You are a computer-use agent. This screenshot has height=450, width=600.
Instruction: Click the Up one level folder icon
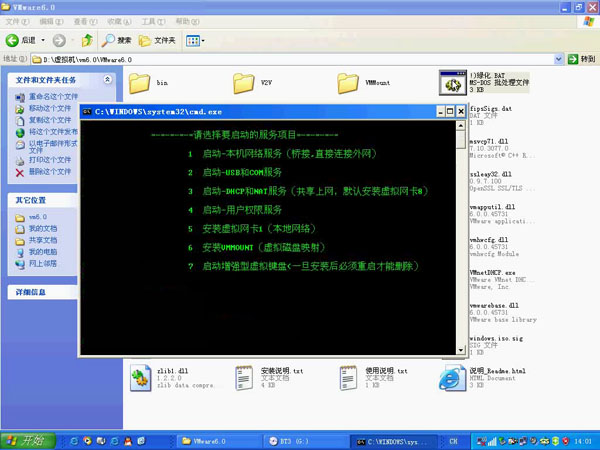point(88,40)
